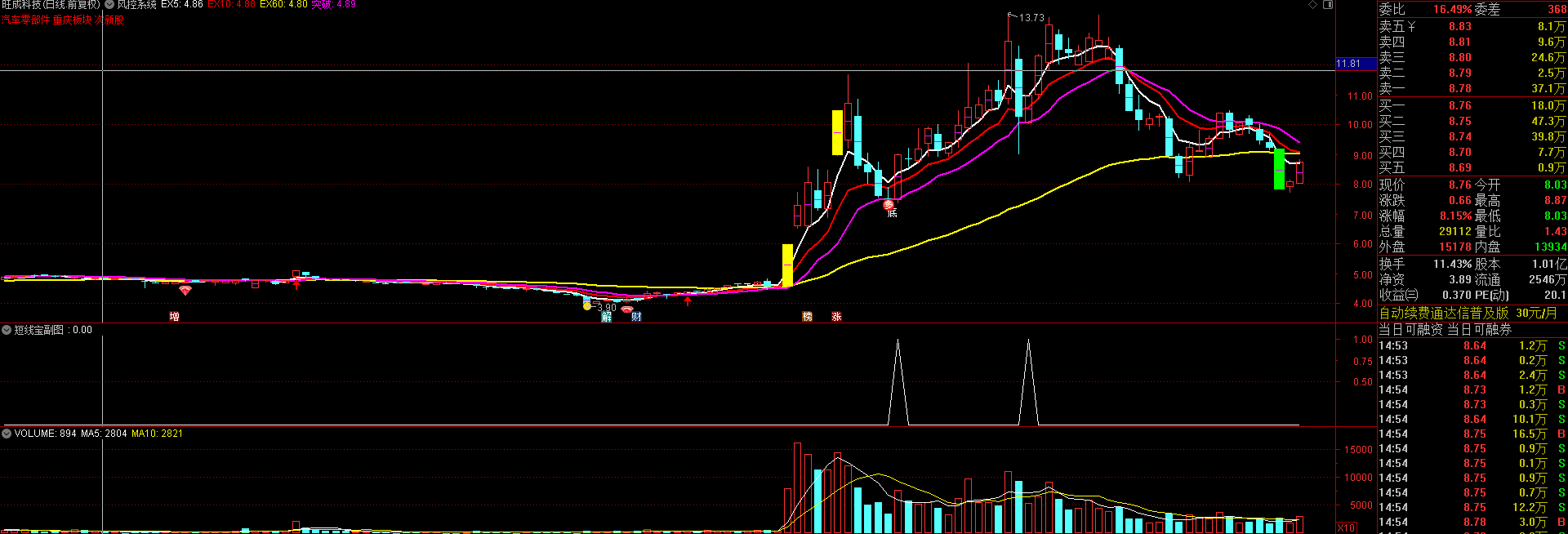The width and height of the screenshot is (1568, 534).
Task: Click the 股本 1.01亿 value
Action: (1549, 265)
